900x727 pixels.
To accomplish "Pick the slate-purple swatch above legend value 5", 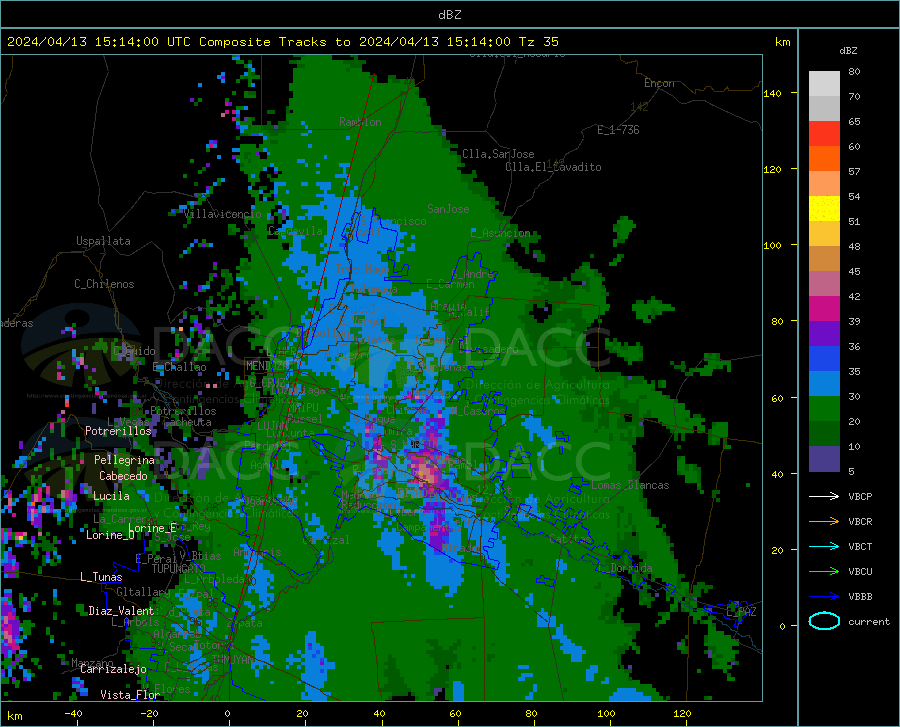I will pos(824,458).
